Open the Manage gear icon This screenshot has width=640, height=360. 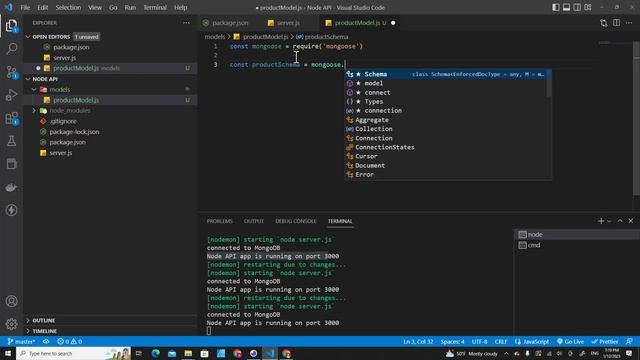[x=11, y=324]
